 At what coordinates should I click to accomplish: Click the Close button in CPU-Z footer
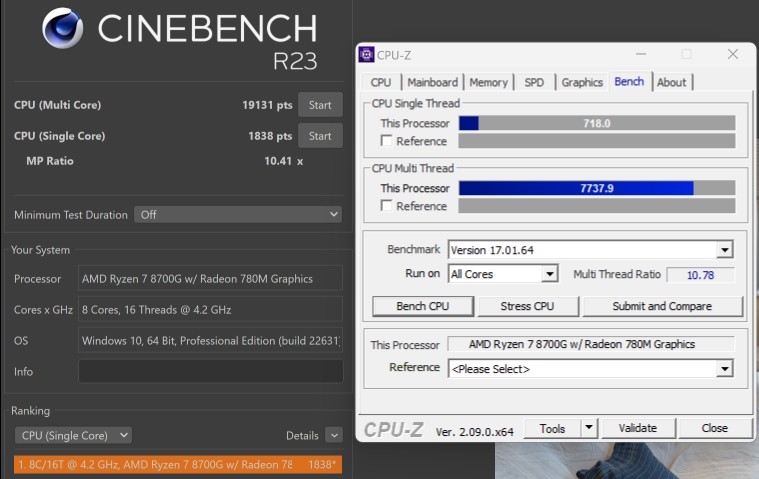(714, 428)
